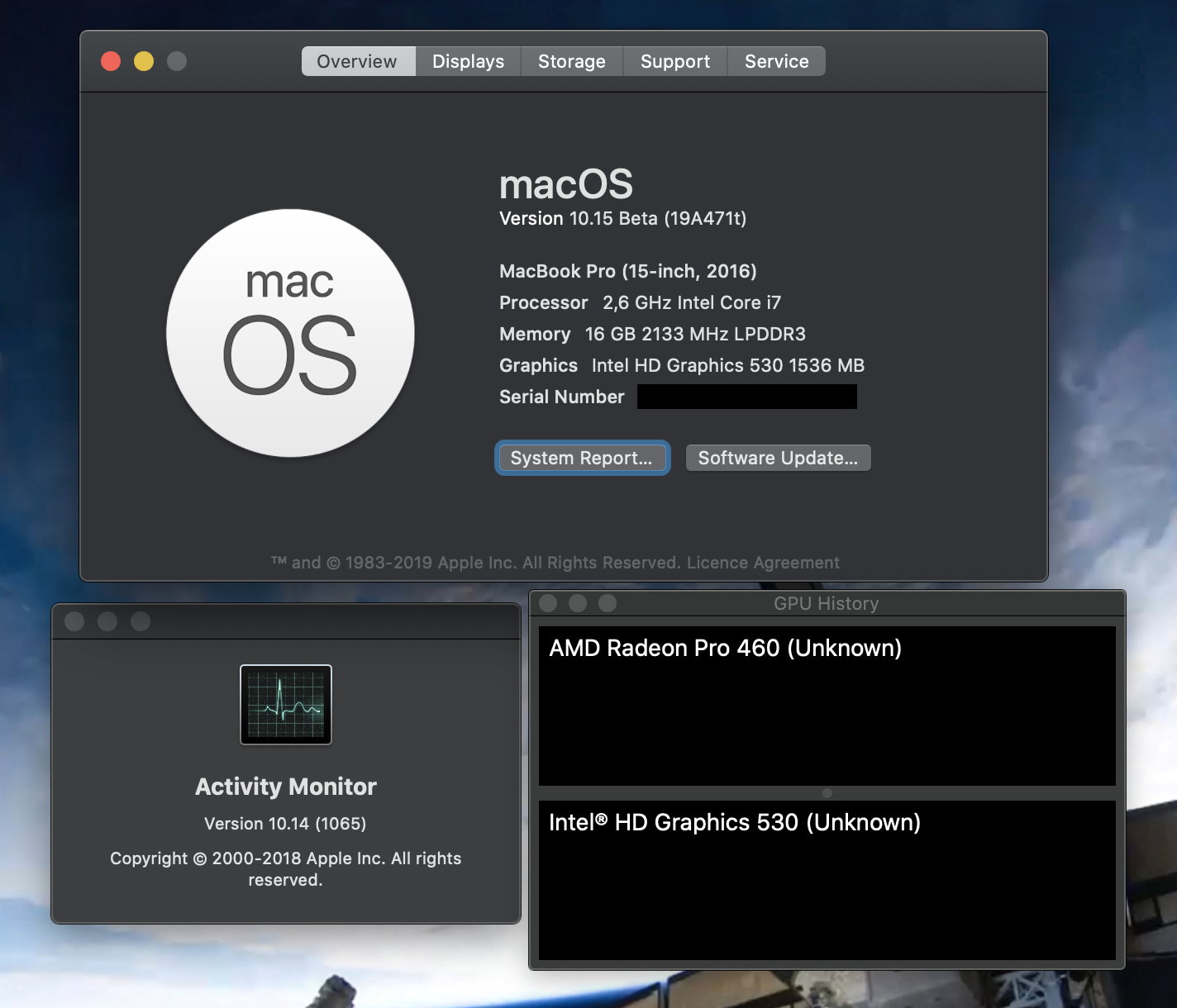Screen dimensions: 1177x1008
Task: Click the Activity Monitor app icon
Action: pyautogui.click(x=286, y=705)
